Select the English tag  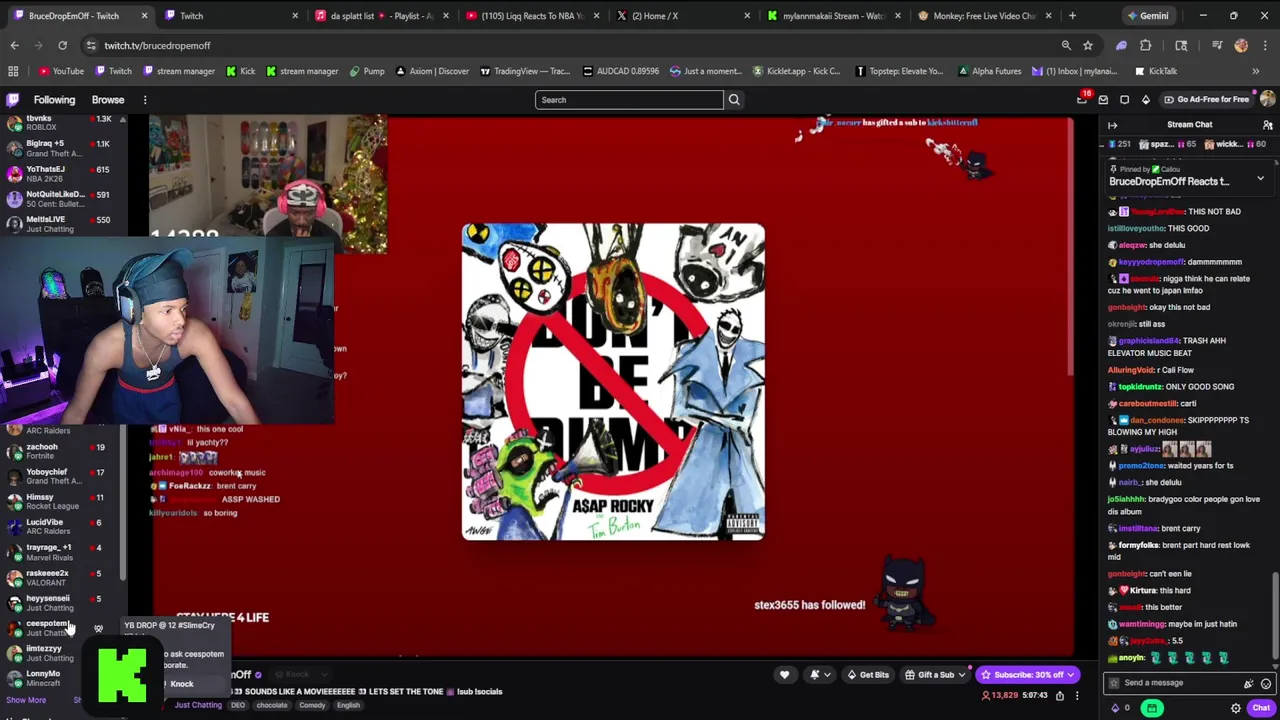[348, 705]
